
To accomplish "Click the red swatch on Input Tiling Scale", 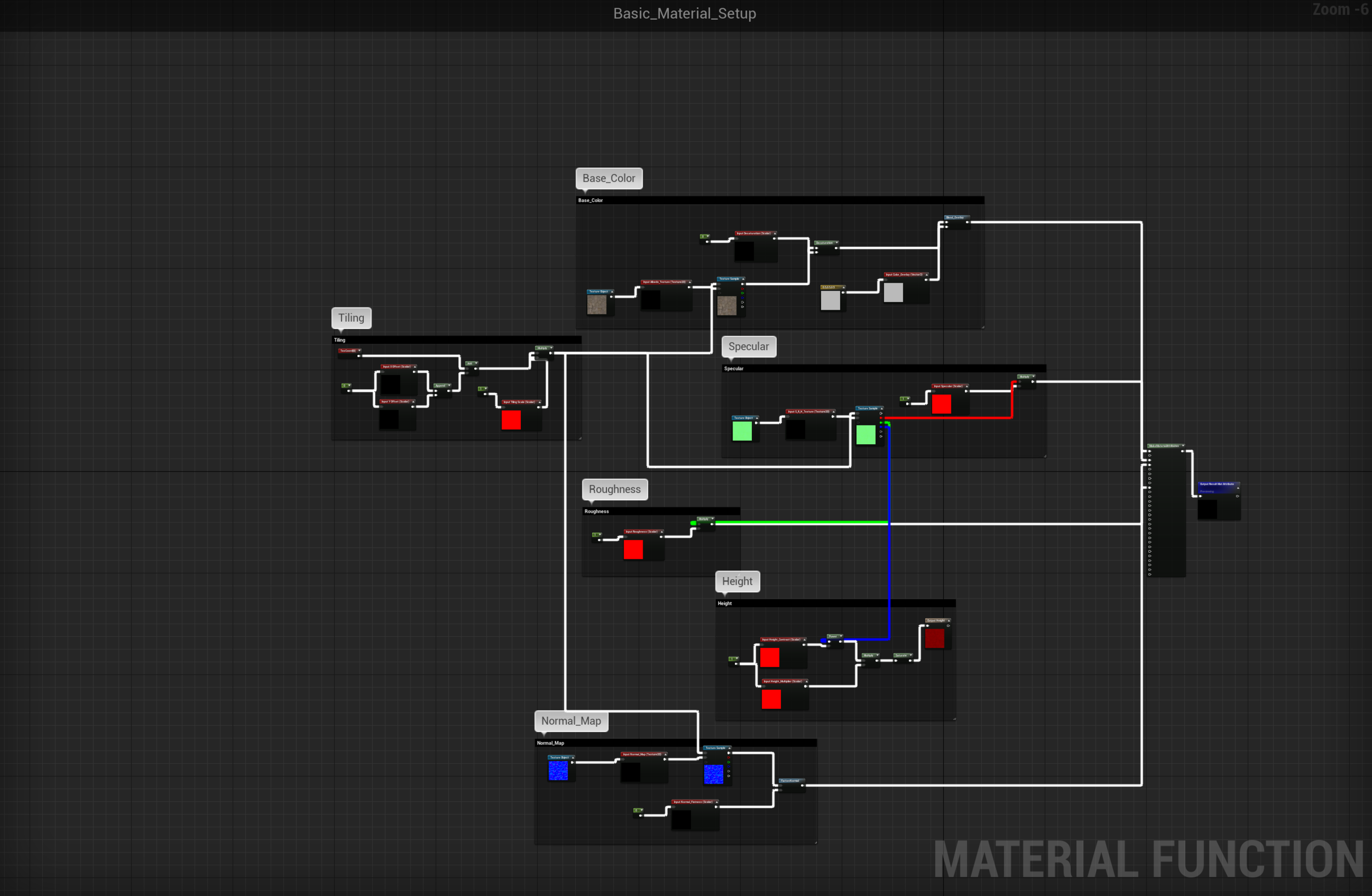I will [x=511, y=421].
